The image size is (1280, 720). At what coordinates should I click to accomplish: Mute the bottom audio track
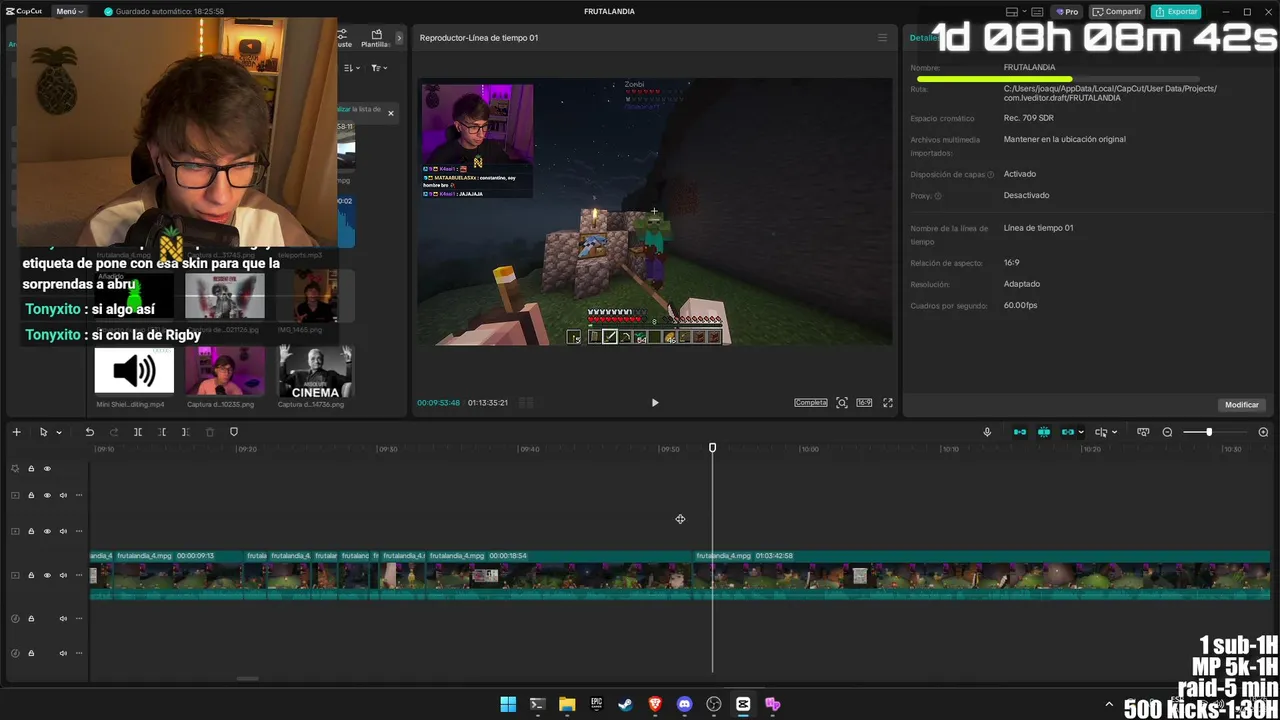(x=63, y=653)
